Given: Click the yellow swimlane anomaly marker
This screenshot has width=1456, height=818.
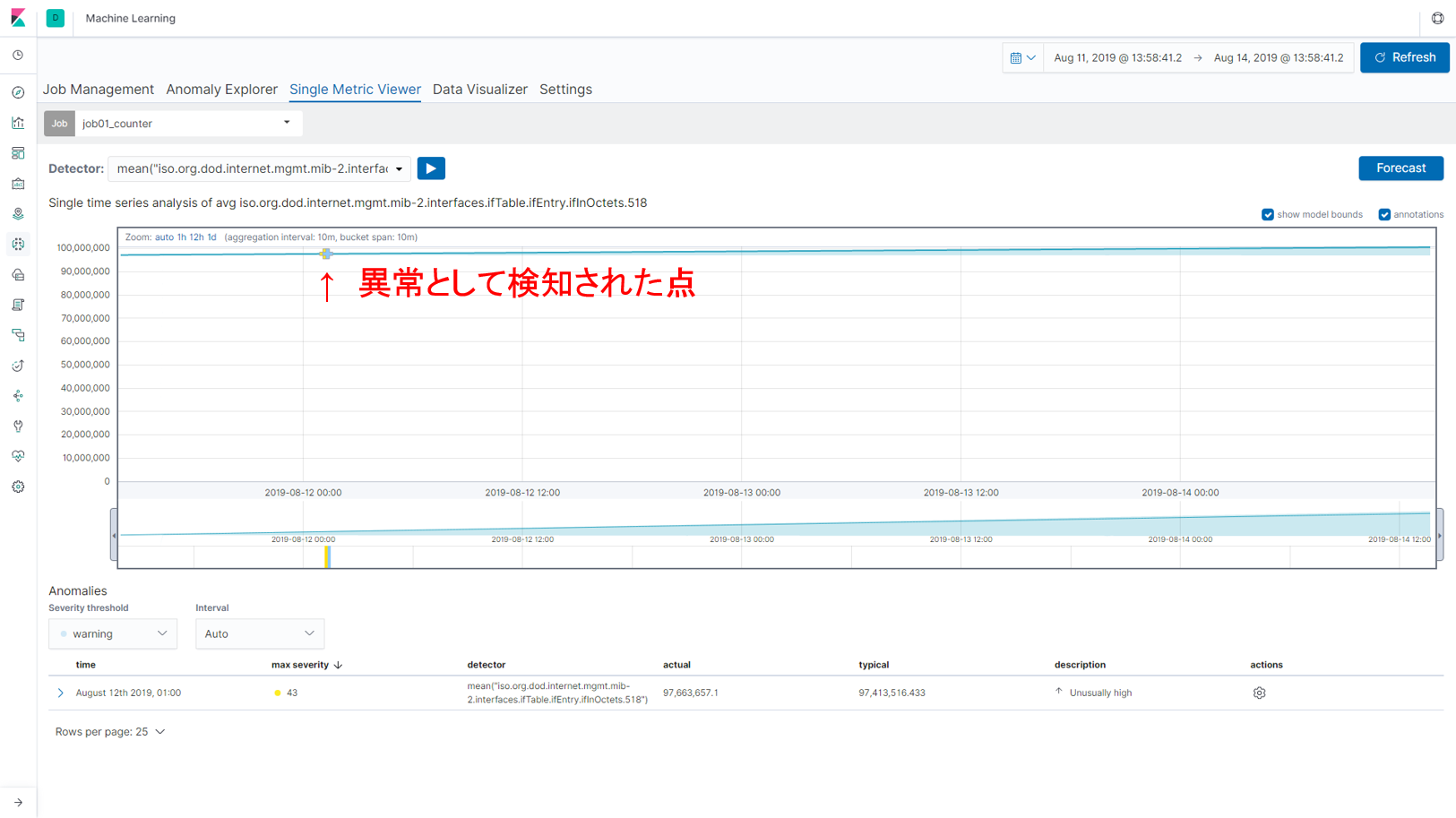Looking at the screenshot, I should coord(328,556).
